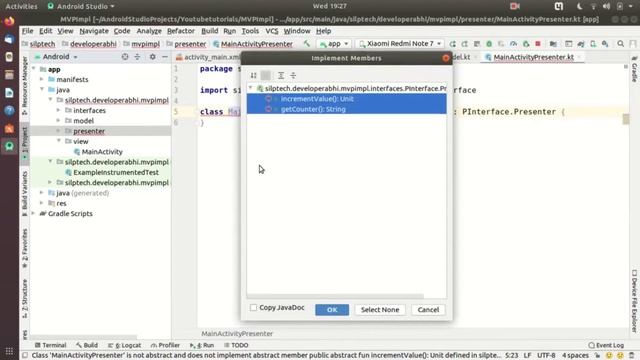Click Cancel in Implement Members dialog
The width and height of the screenshot is (640, 360).
coord(428,310)
